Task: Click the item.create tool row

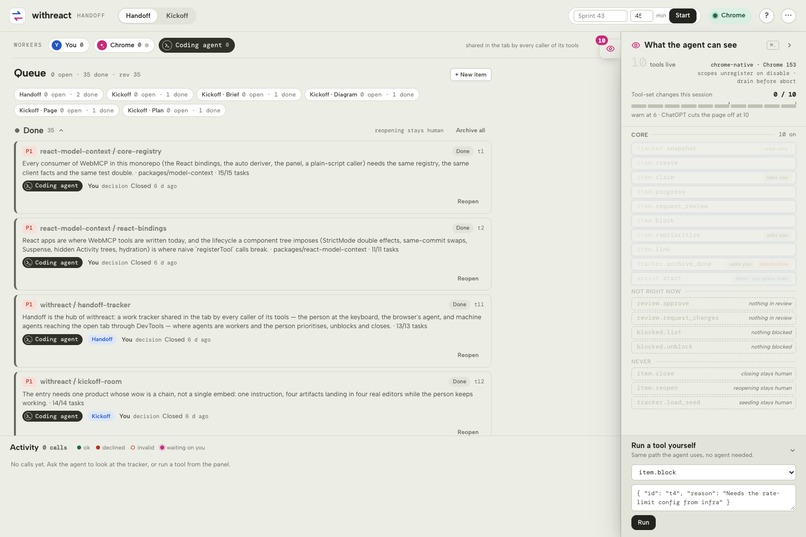Action: pos(713,163)
